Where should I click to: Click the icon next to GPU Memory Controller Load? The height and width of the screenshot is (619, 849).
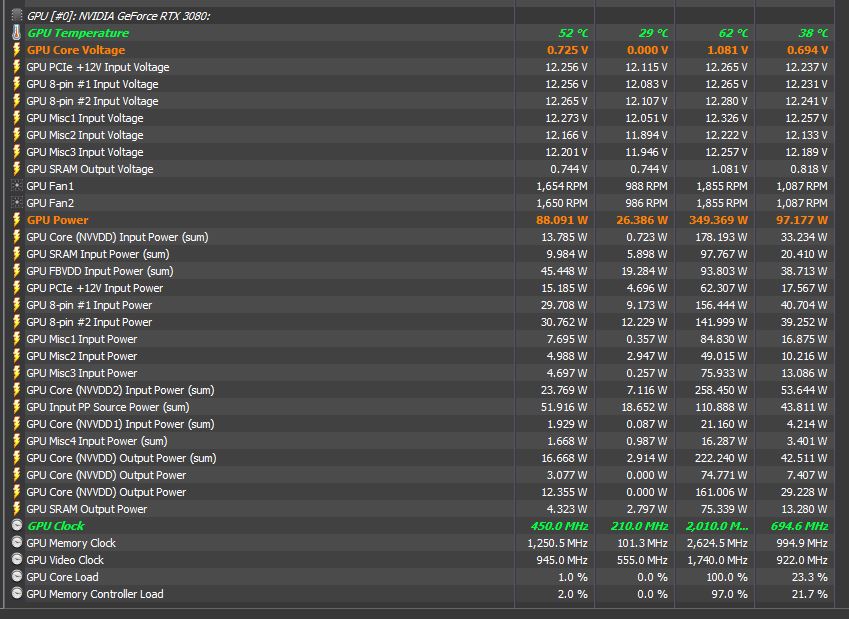click(17, 594)
